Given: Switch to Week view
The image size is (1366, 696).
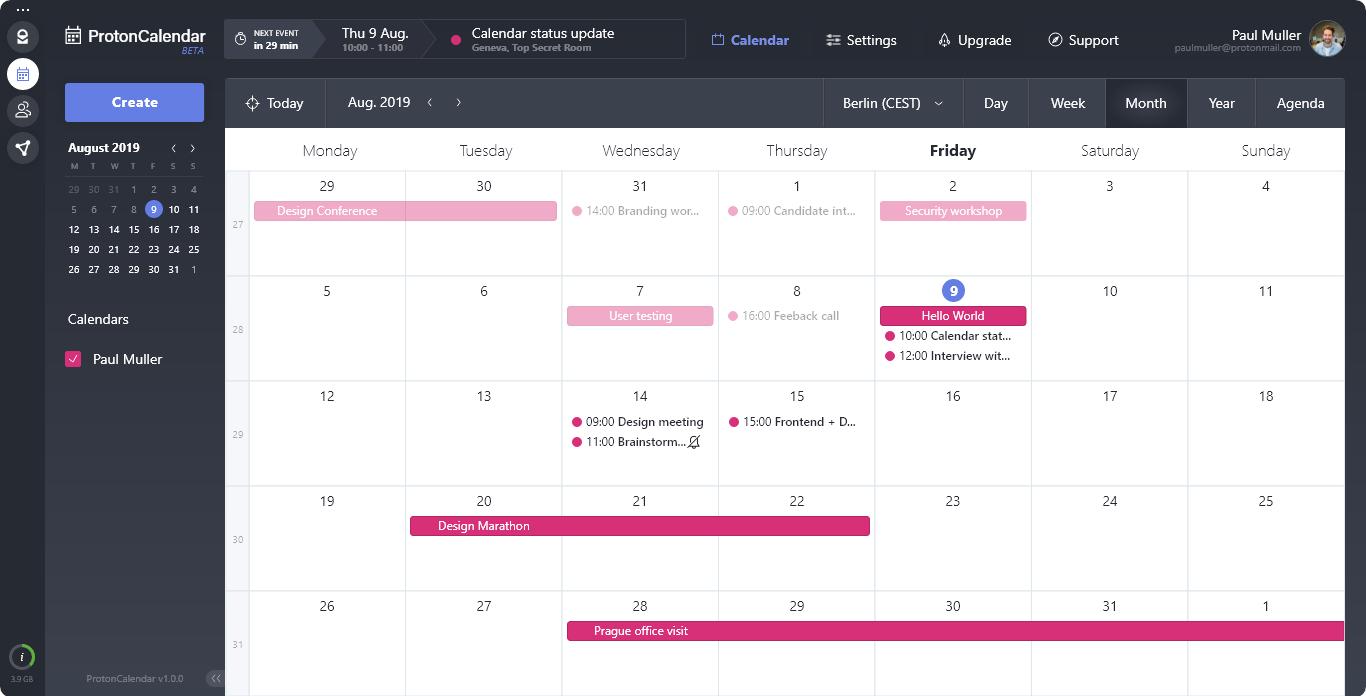Looking at the screenshot, I should tap(1068, 103).
